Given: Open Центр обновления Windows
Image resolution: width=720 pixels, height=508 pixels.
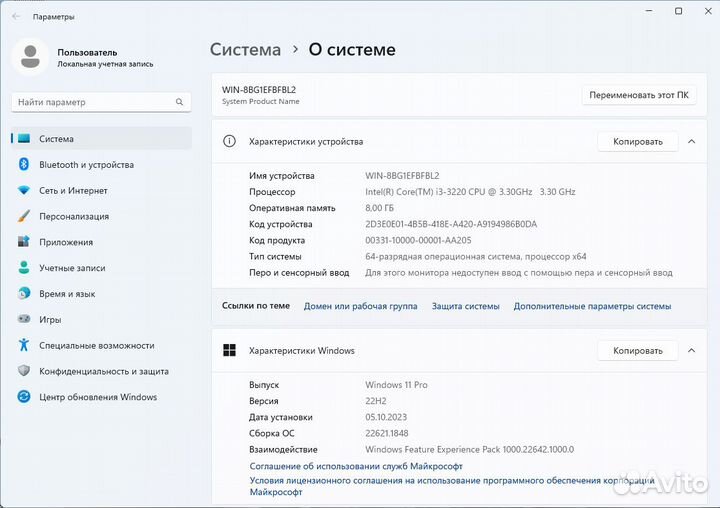Looking at the screenshot, I should [x=101, y=397].
